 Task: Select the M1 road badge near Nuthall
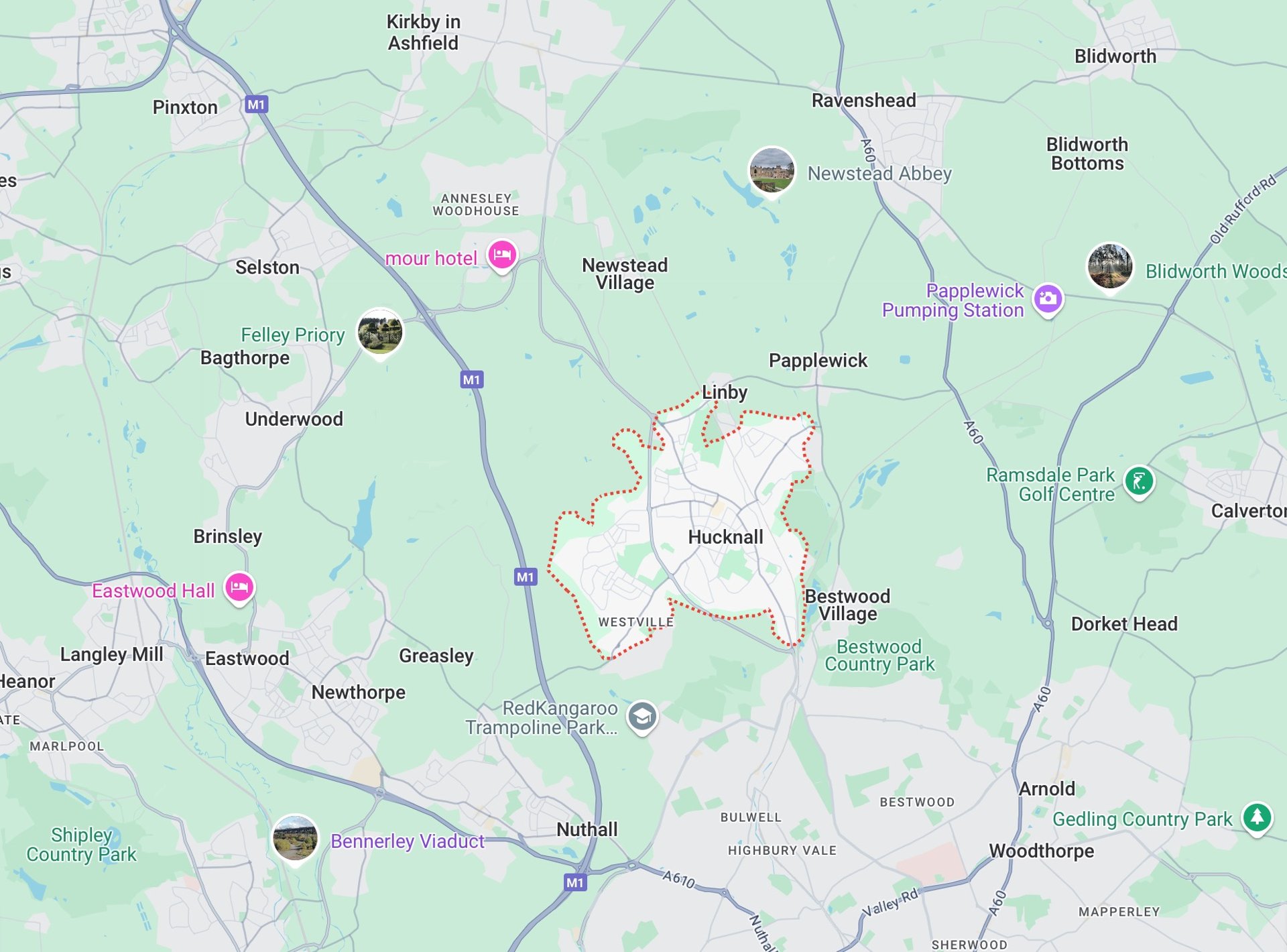pyautogui.click(x=575, y=882)
